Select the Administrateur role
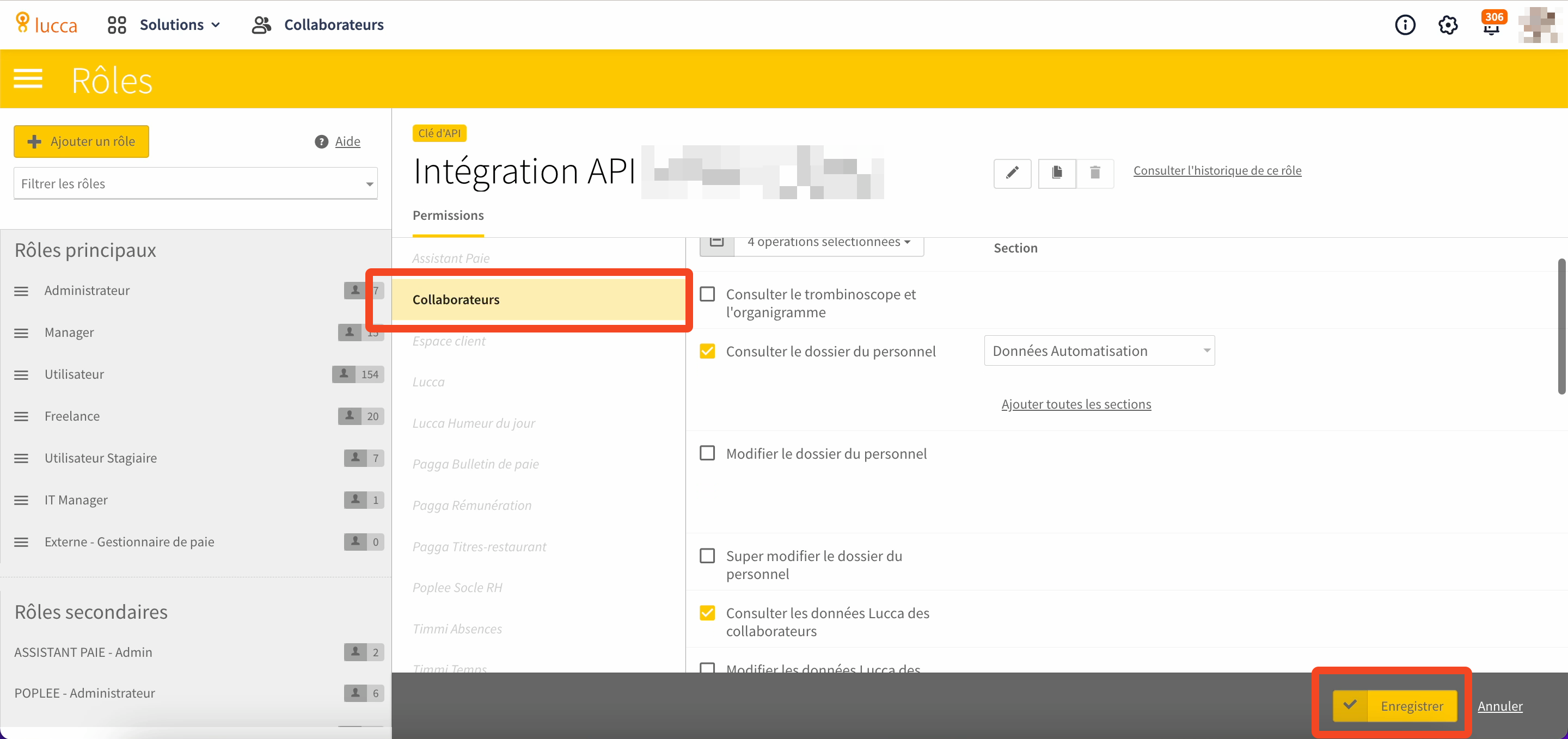 click(x=87, y=290)
